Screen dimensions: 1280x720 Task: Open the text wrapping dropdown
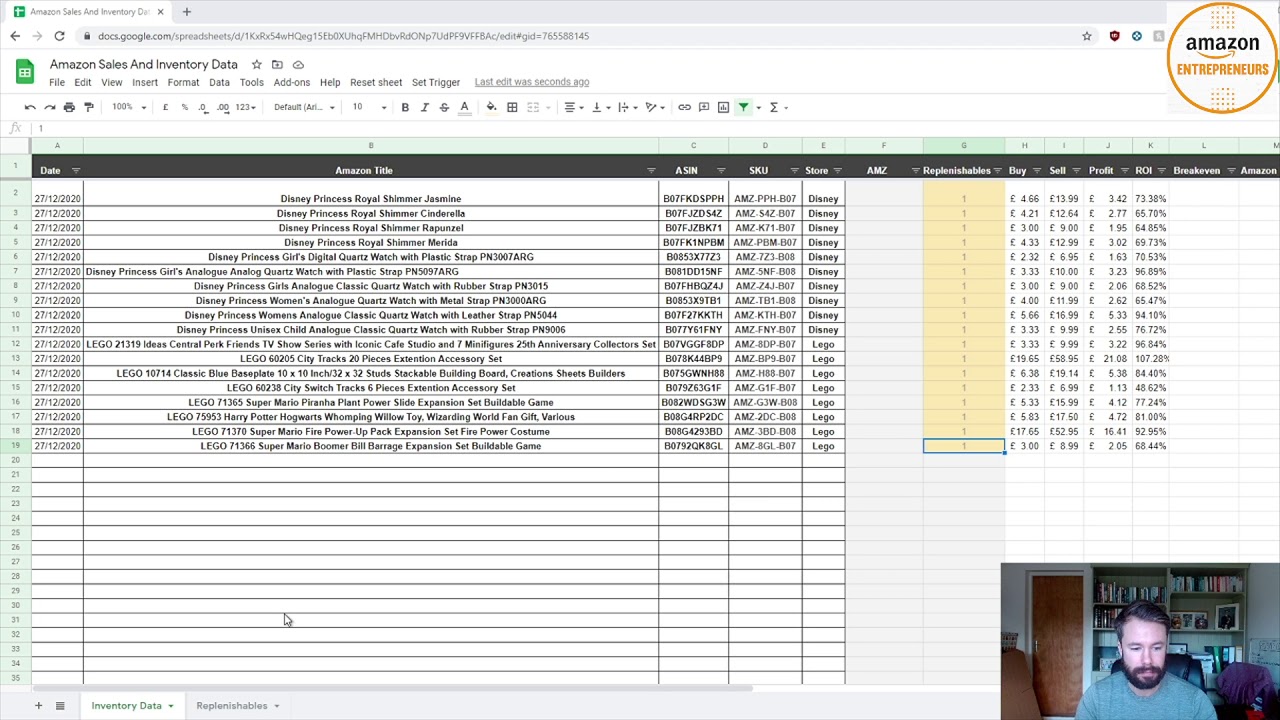click(627, 107)
